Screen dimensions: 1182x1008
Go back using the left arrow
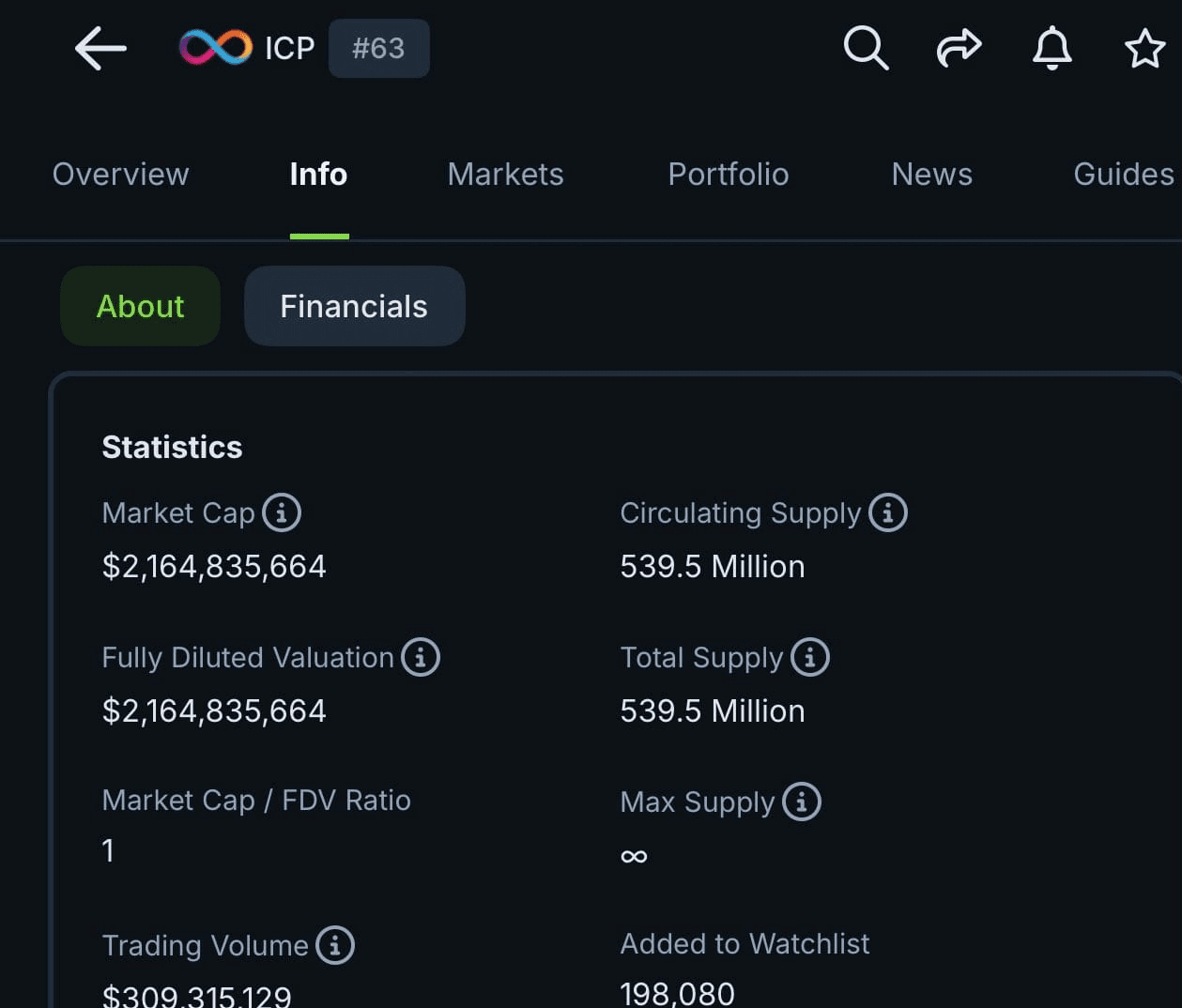[x=100, y=48]
